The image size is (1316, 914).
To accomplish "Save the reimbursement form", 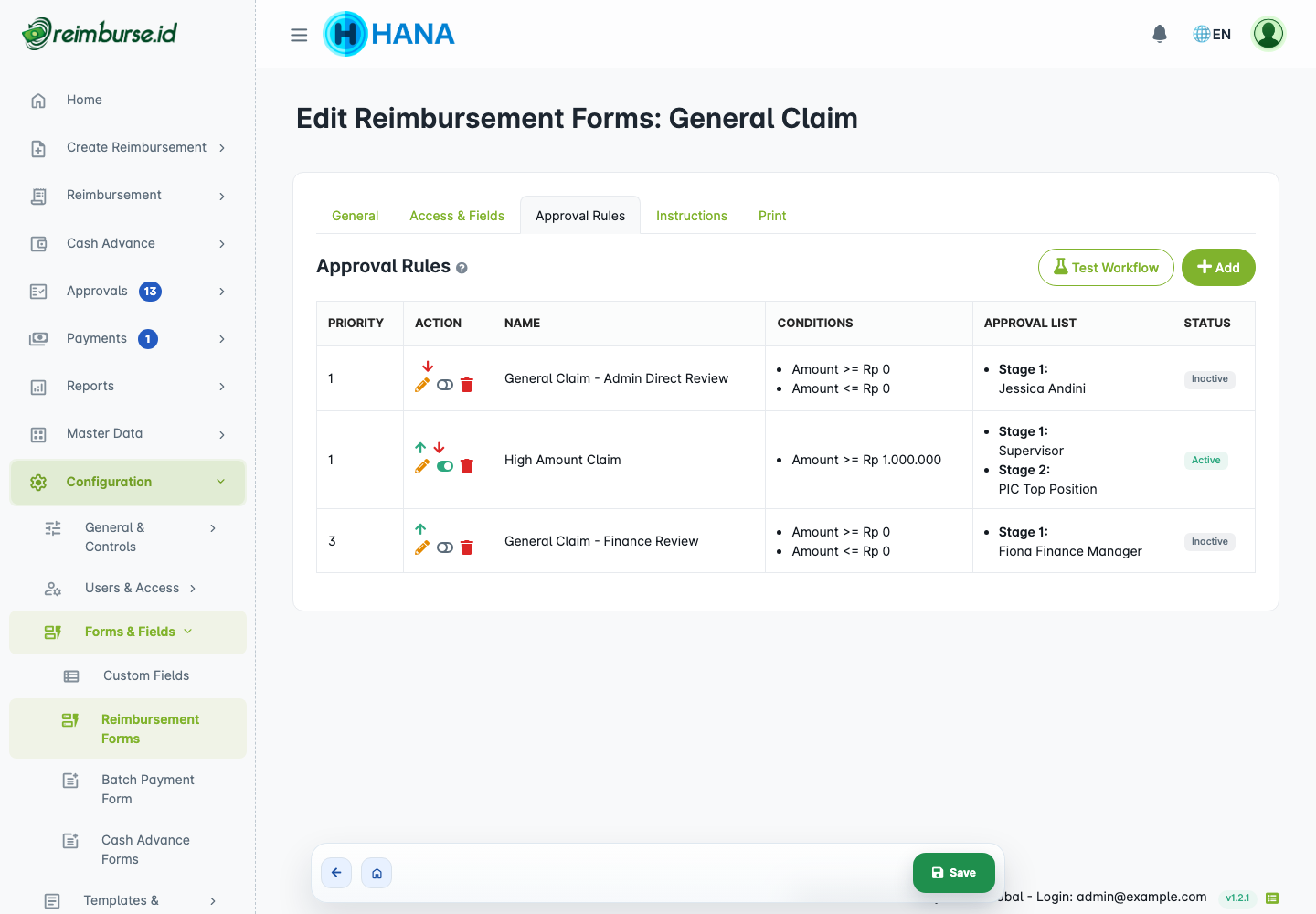I will point(954,873).
